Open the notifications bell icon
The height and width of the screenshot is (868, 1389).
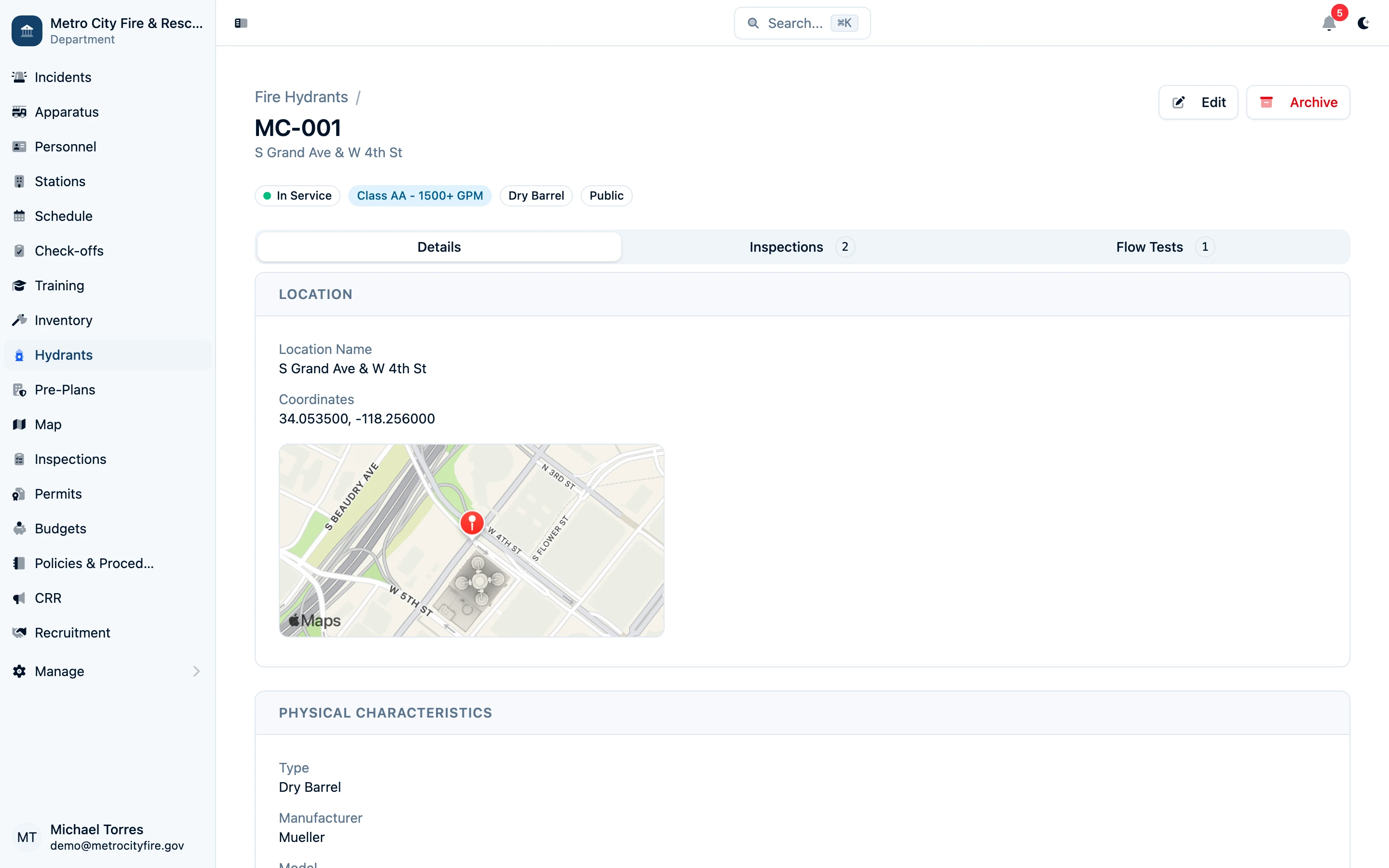tap(1328, 24)
